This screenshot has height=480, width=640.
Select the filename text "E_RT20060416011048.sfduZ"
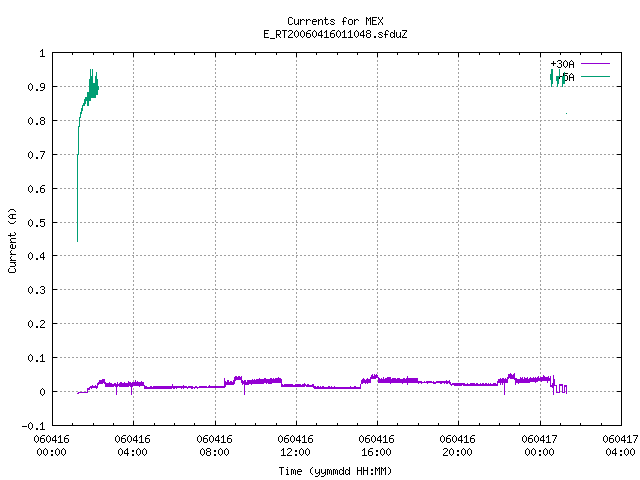(x=335, y=34)
